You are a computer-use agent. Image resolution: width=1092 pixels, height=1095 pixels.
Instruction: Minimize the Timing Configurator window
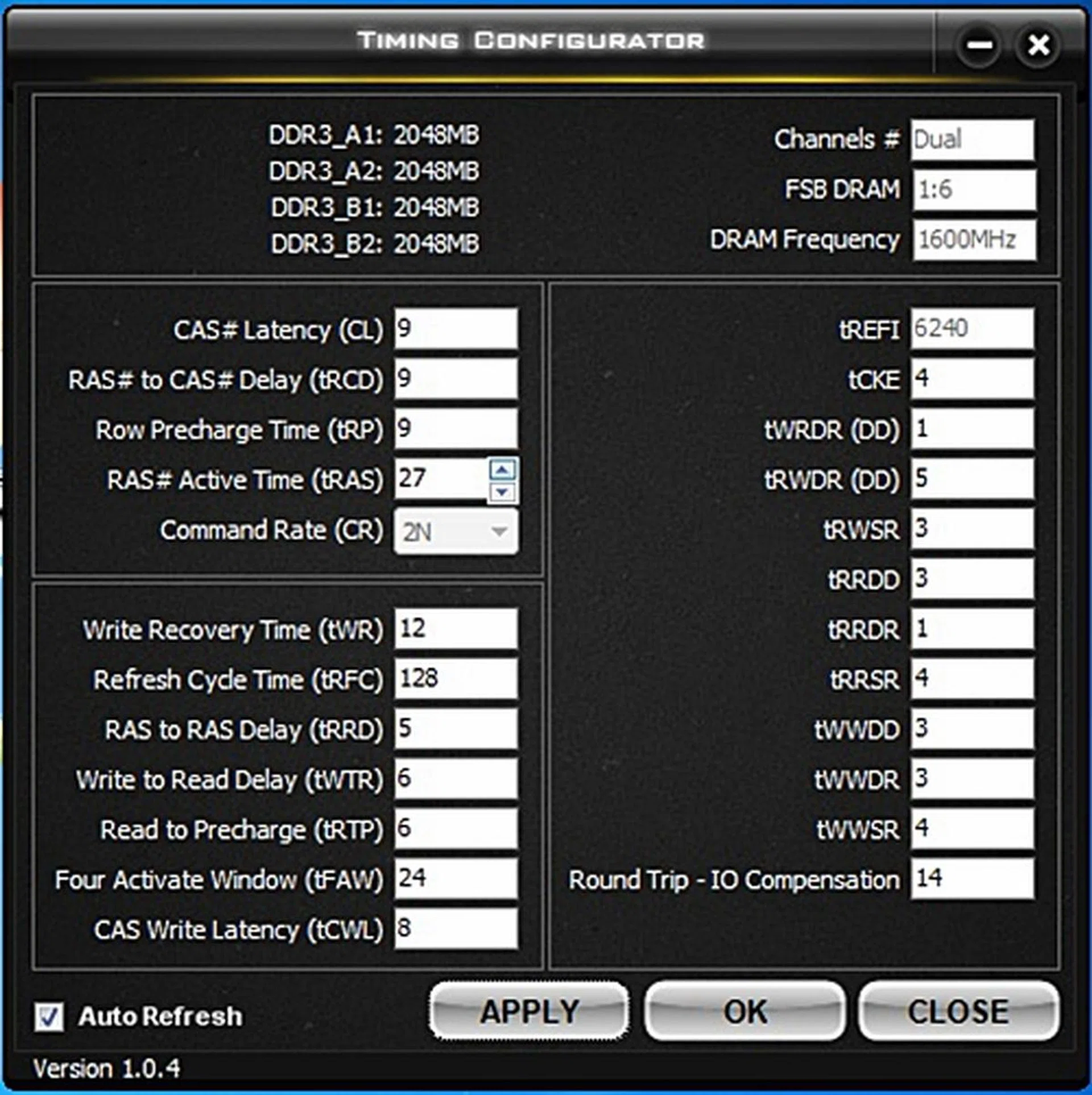click(979, 45)
